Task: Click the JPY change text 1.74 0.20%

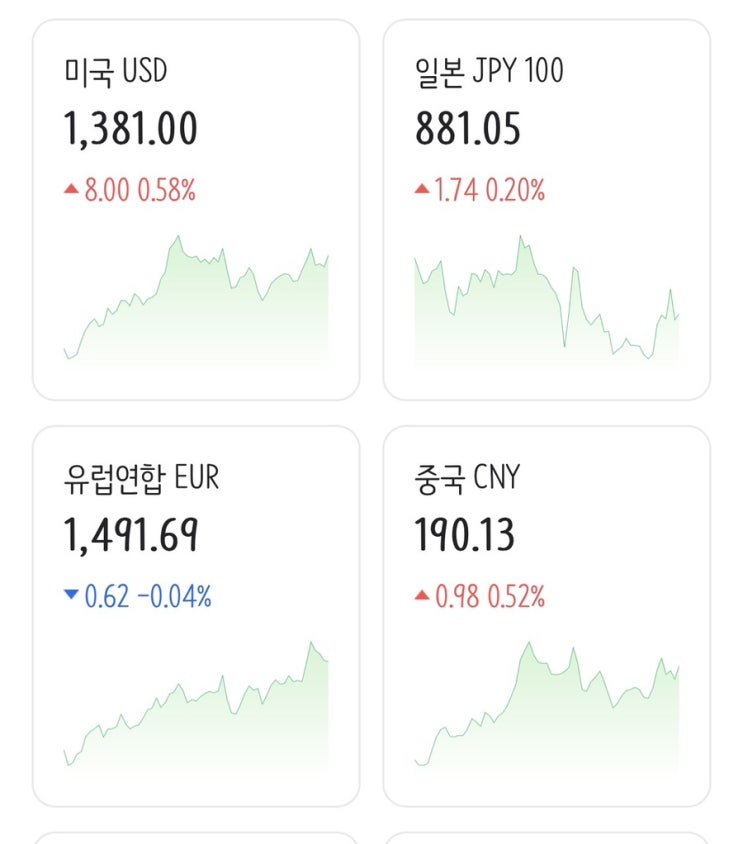Action: [x=490, y=190]
